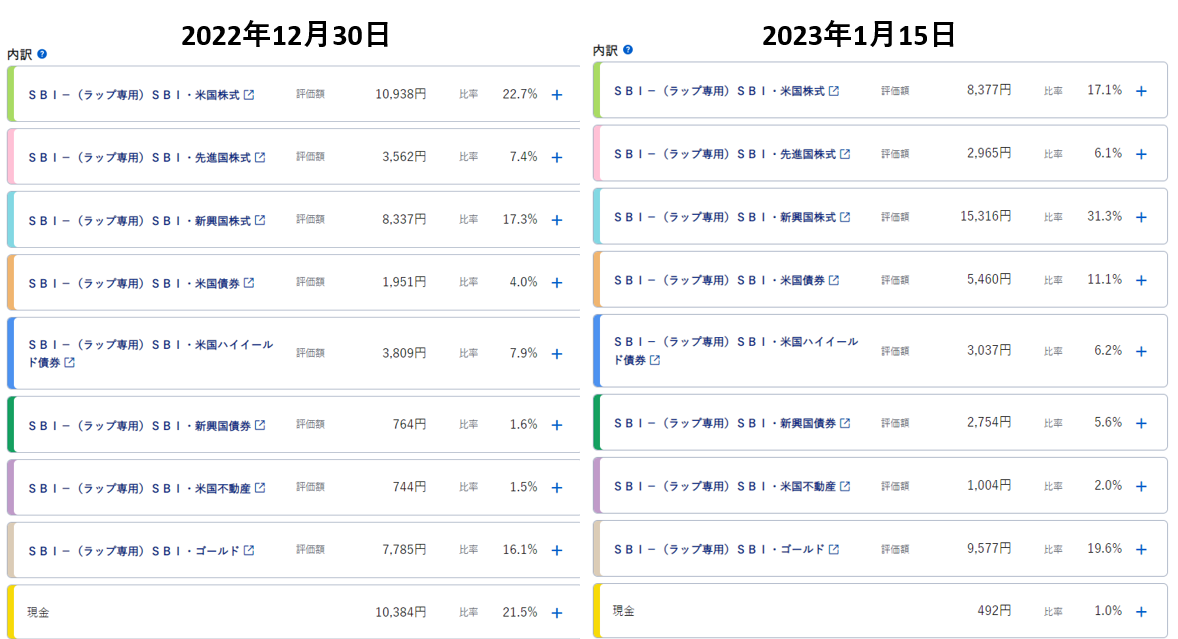Open SBI・新興国株式 fund link in 2023 panel
This screenshot has width=1178, height=639.
[x=725, y=217]
